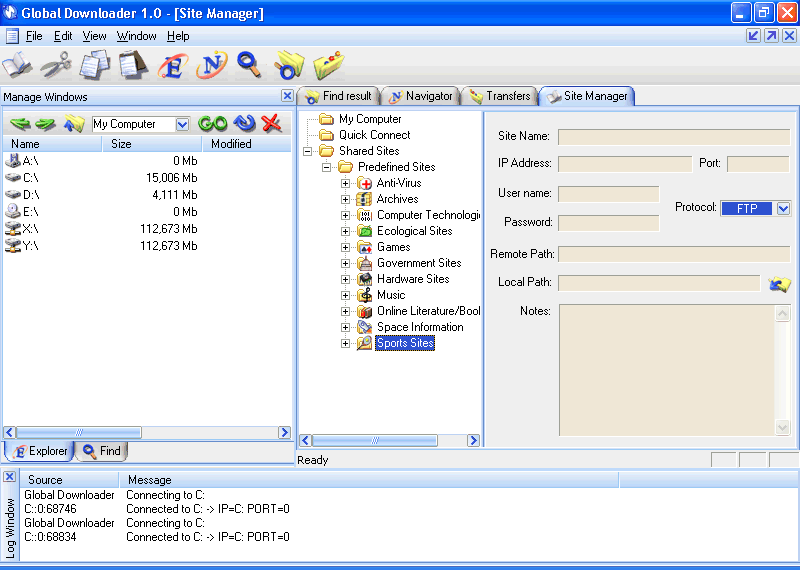Switch to the Transfers tab

click(x=500, y=96)
